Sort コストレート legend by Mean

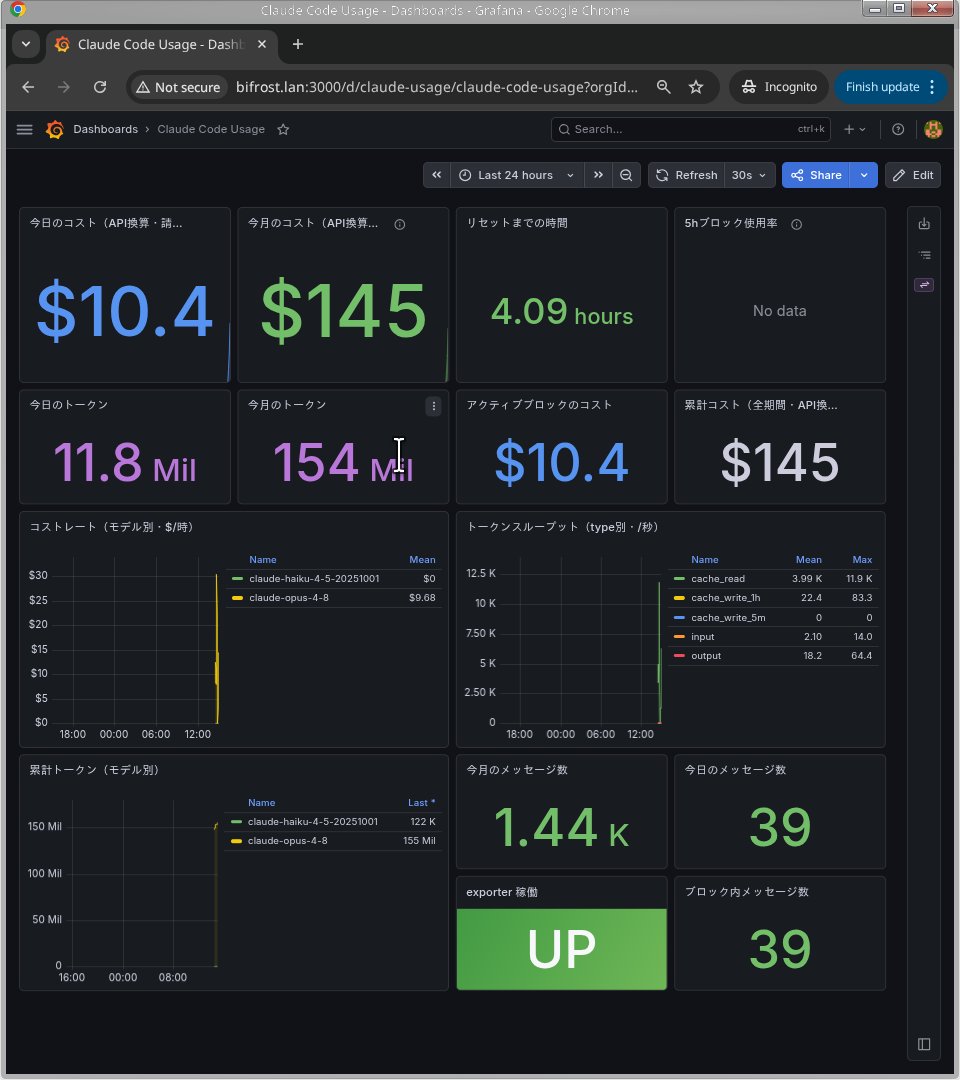click(422, 560)
